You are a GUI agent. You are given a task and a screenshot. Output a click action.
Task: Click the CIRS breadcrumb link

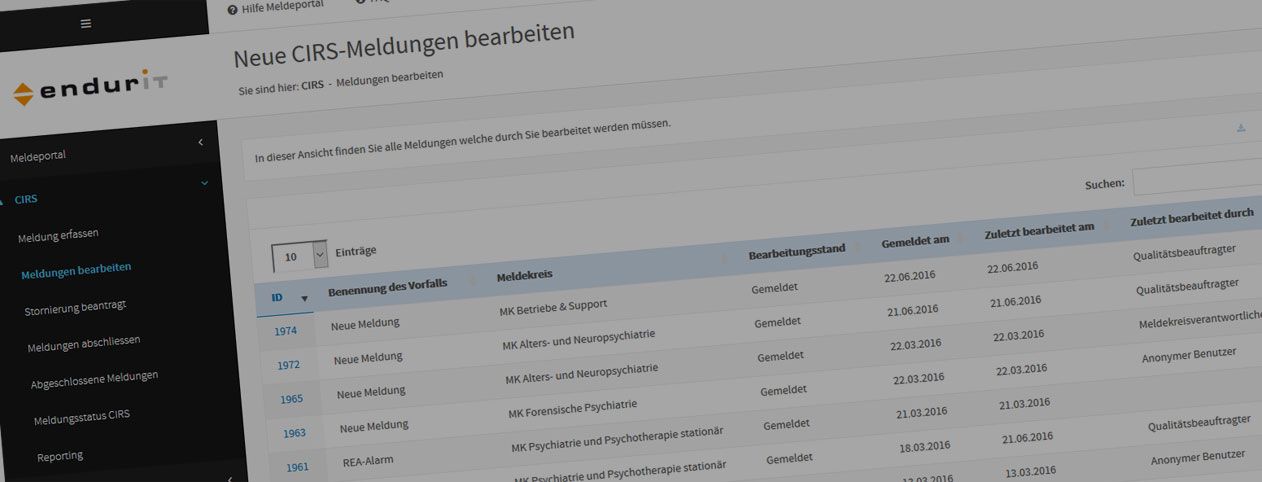point(312,85)
